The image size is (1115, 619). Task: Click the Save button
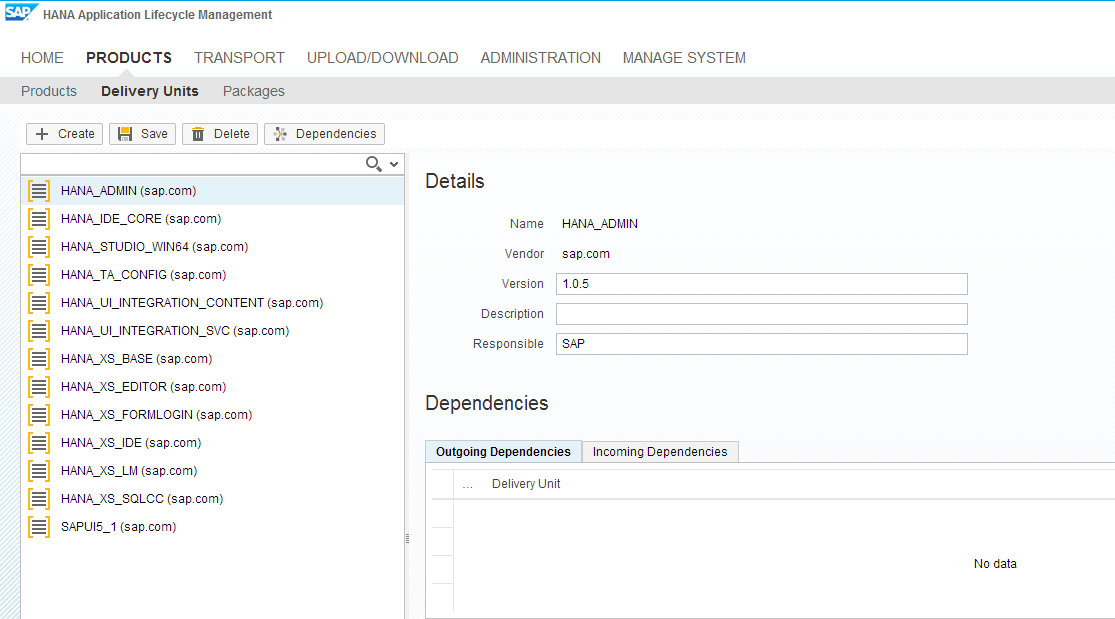tap(142, 134)
